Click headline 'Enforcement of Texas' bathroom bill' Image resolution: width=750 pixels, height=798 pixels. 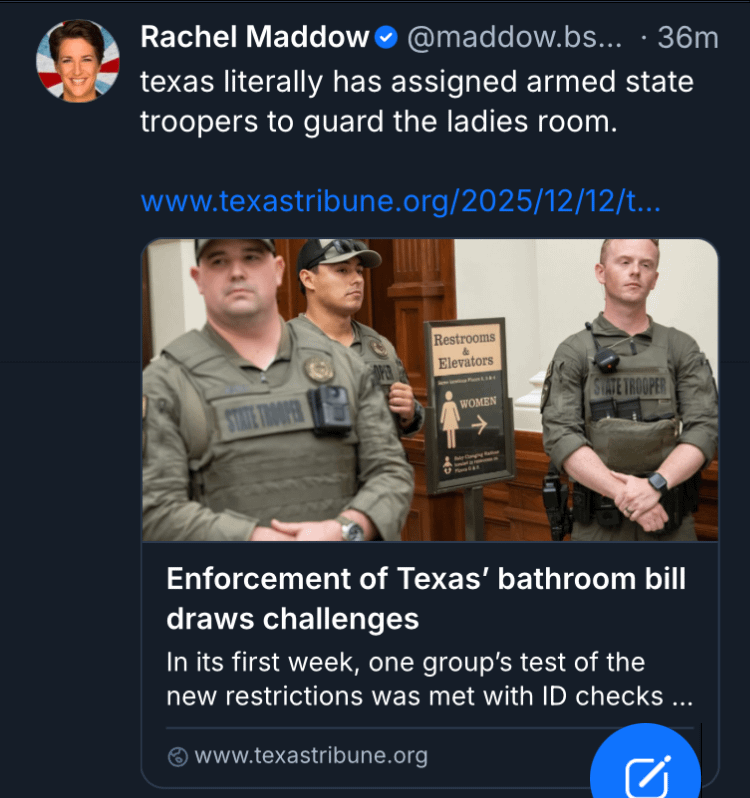426,579
